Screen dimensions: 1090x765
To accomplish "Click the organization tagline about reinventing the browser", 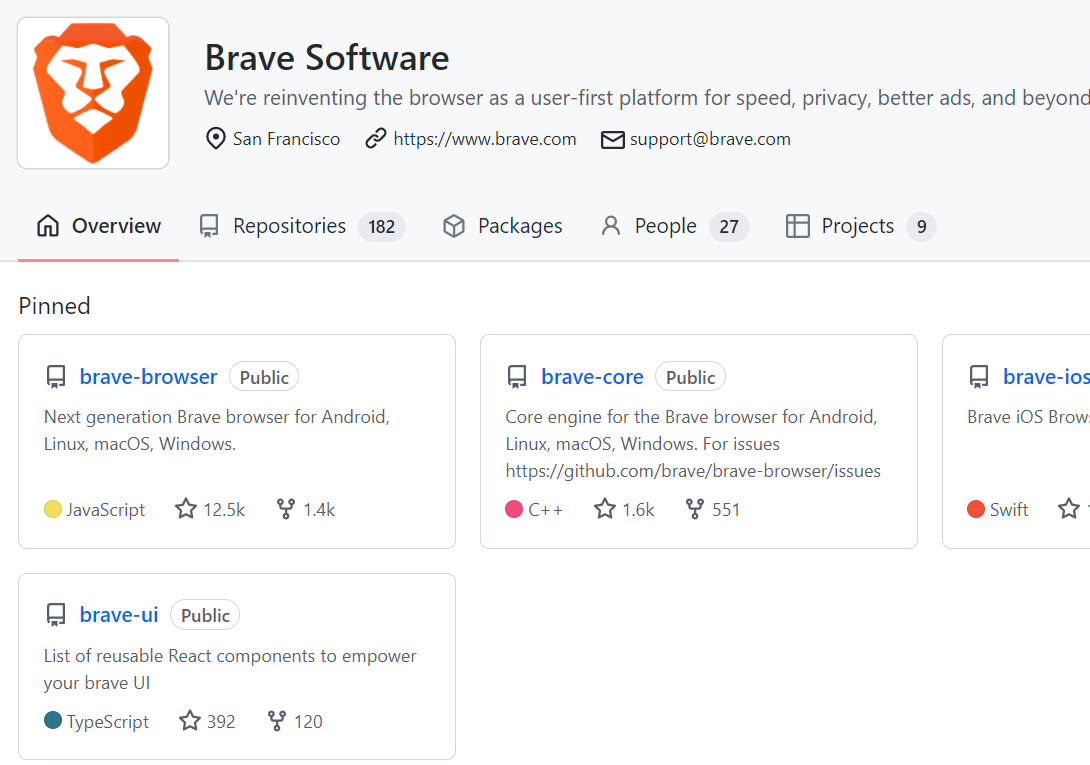I will pos(646,98).
